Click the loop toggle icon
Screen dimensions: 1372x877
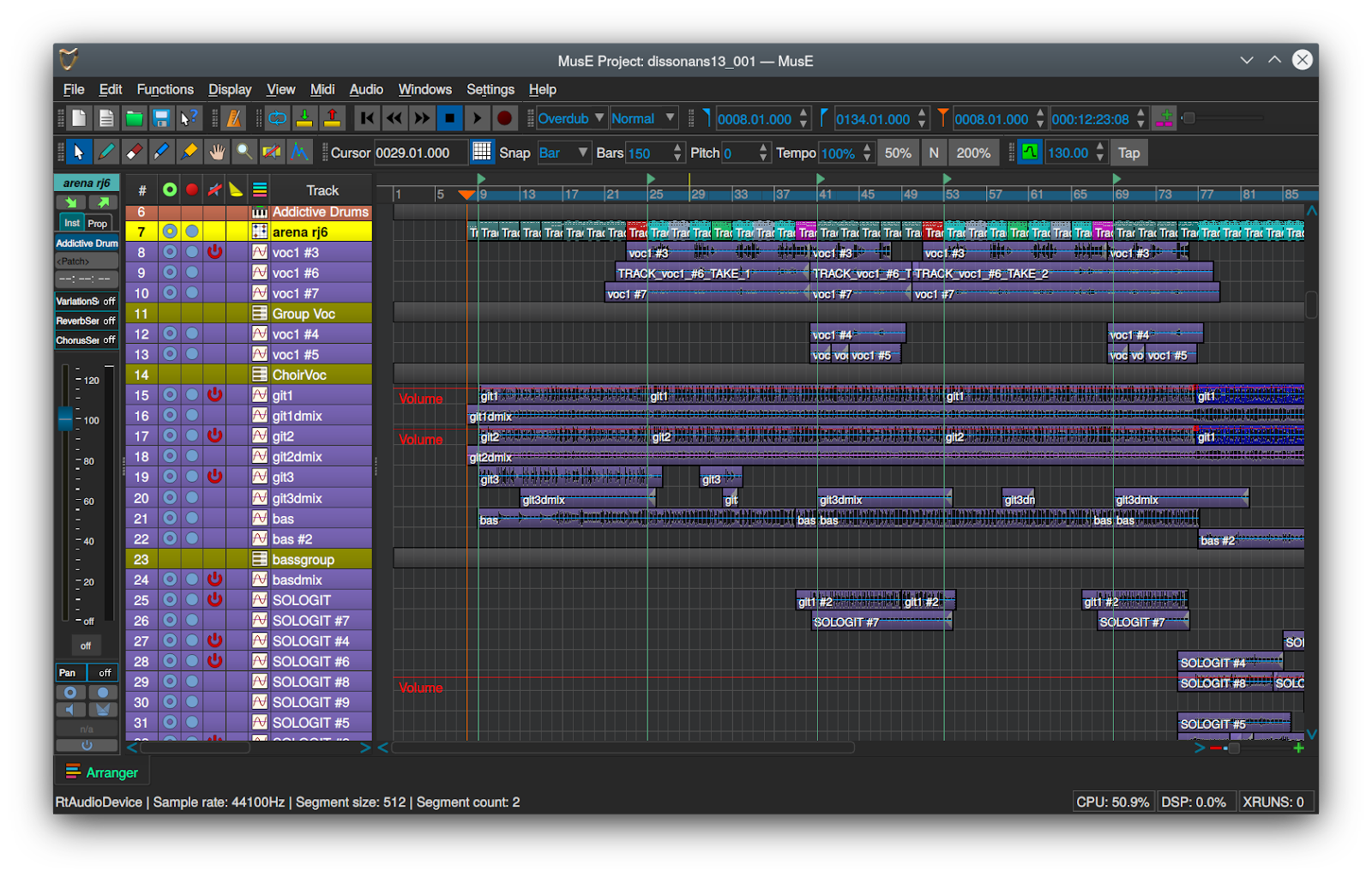pos(278,118)
